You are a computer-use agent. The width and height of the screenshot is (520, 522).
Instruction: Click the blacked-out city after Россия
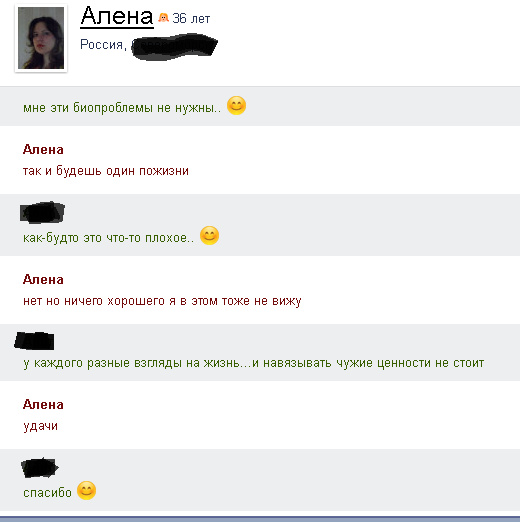pos(174,47)
